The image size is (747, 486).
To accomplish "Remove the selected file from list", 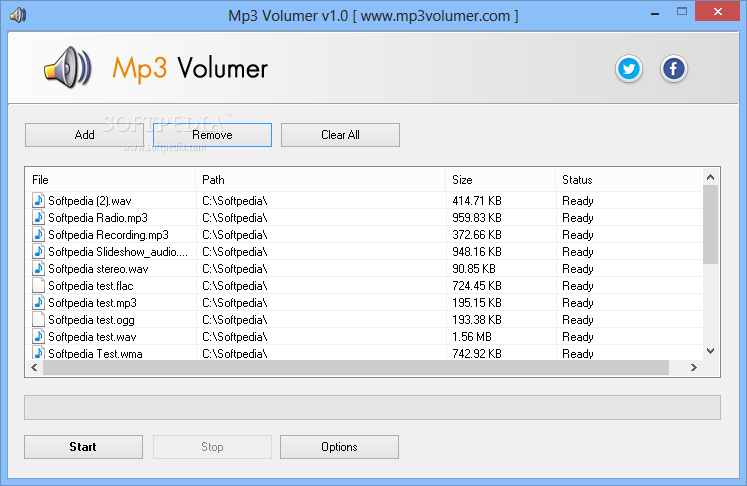I will click(x=212, y=135).
